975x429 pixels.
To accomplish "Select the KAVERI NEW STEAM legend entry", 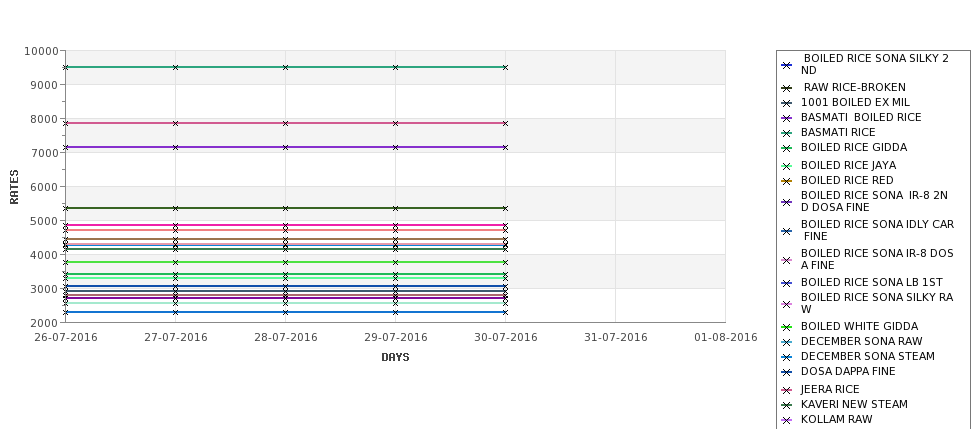I will 854,404.
